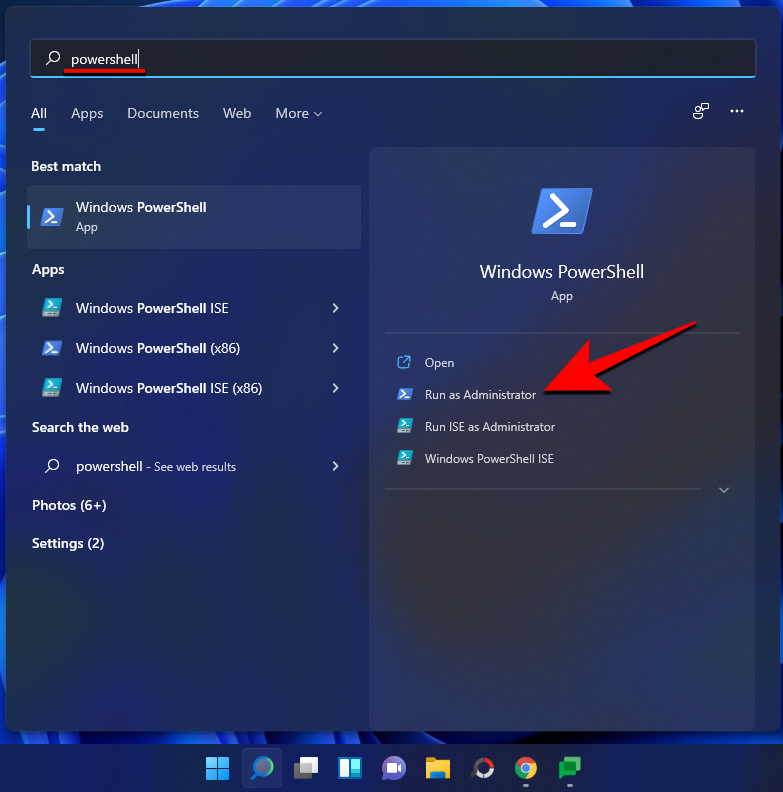The height and width of the screenshot is (792, 783).
Task: Open the circular refresh-style app on the taskbar
Action: click(x=482, y=768)
